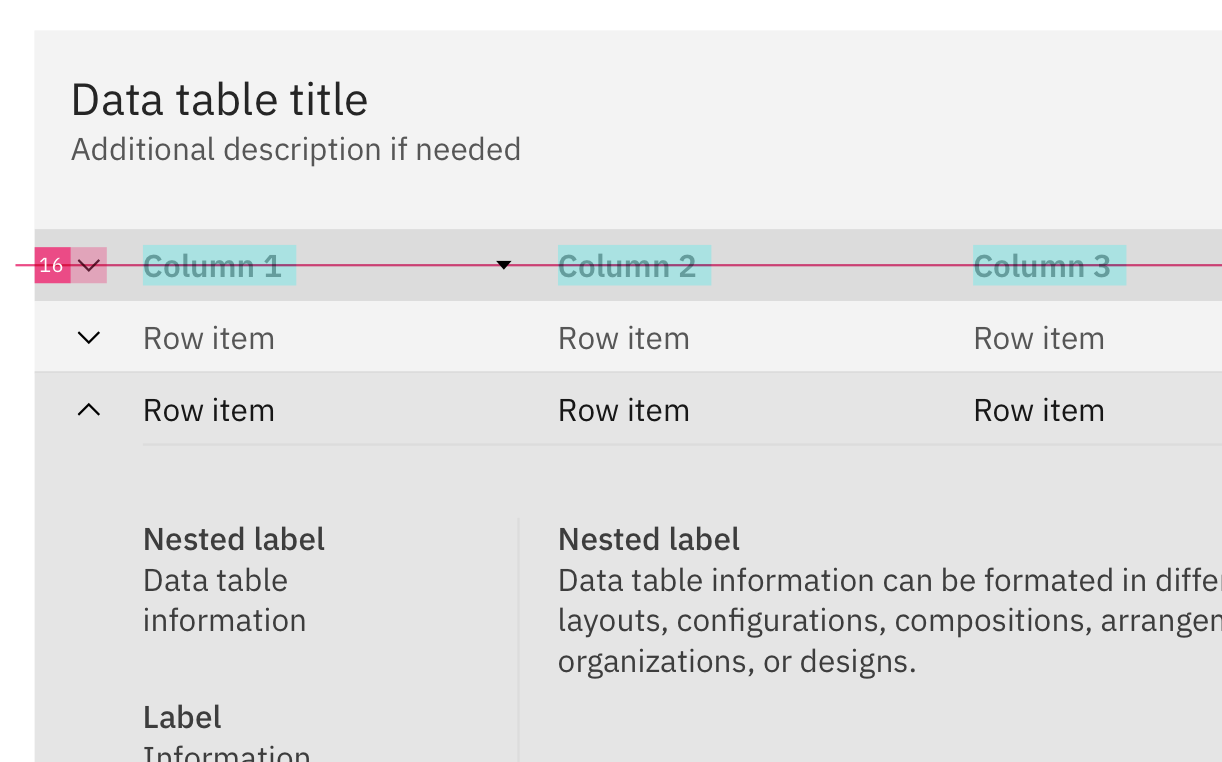The image size is (1222, 762).
Task: Click the downward caret beside Column 1 header
Action: click(503, 265)
